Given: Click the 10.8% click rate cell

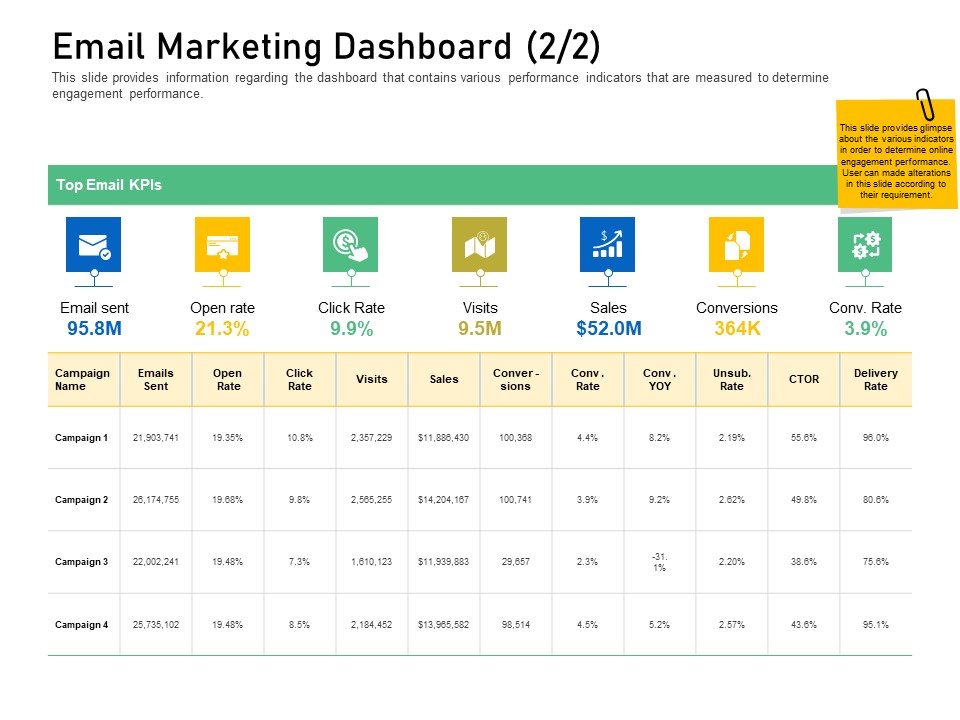Looking at the screenshot, I should tap(299, 438).
